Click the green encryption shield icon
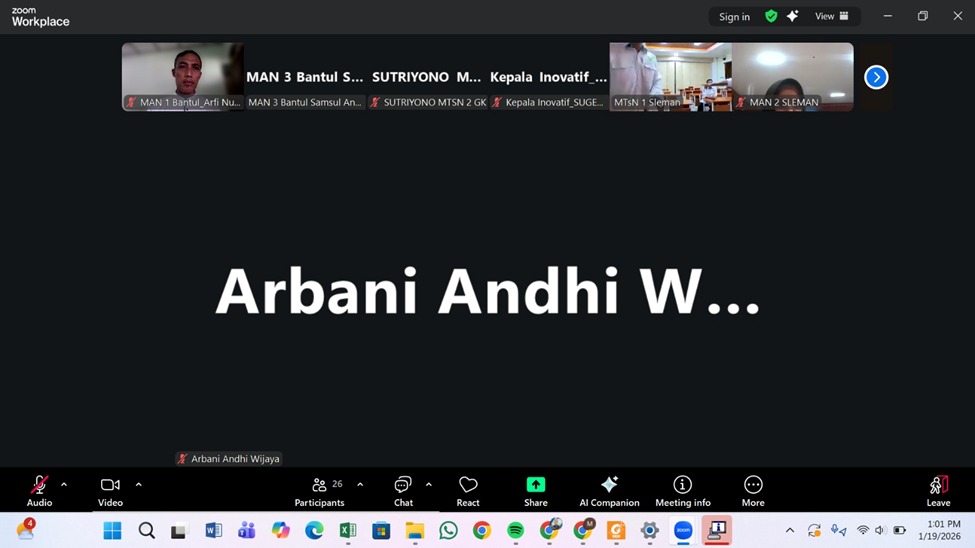The width and height of the screenshot is (975, 548). click(x=771, y=16)
